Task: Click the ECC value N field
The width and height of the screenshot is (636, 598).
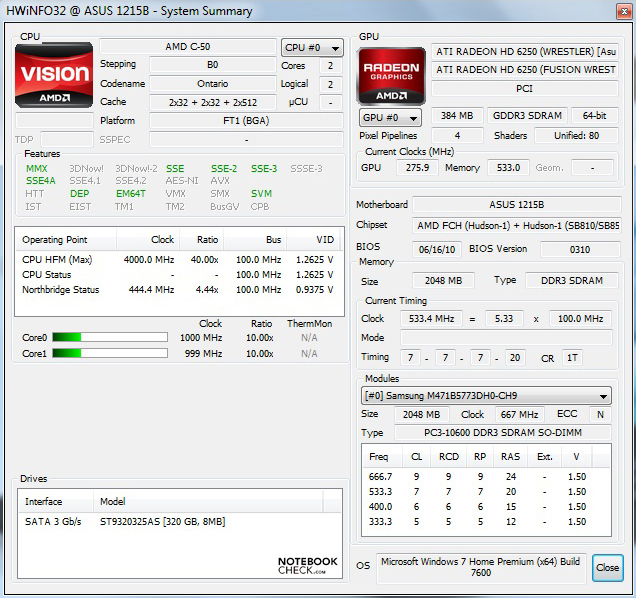Action: (601, 415)
